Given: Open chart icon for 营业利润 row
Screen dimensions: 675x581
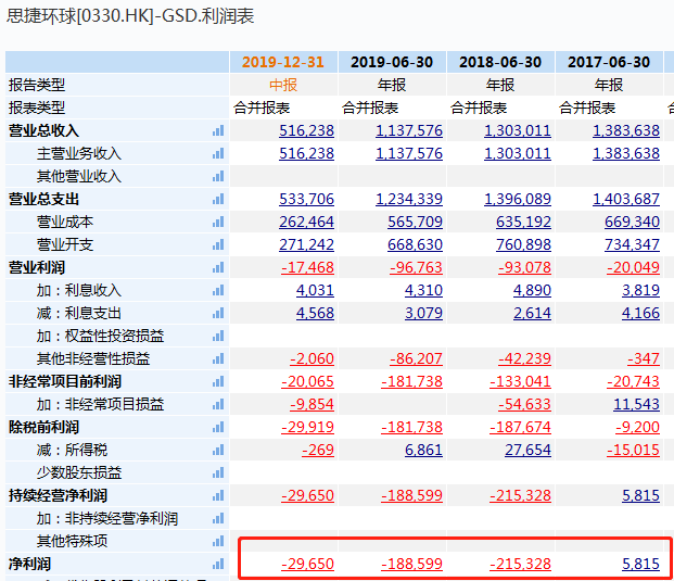Looking at the screenshot, I should pos(218,268).
